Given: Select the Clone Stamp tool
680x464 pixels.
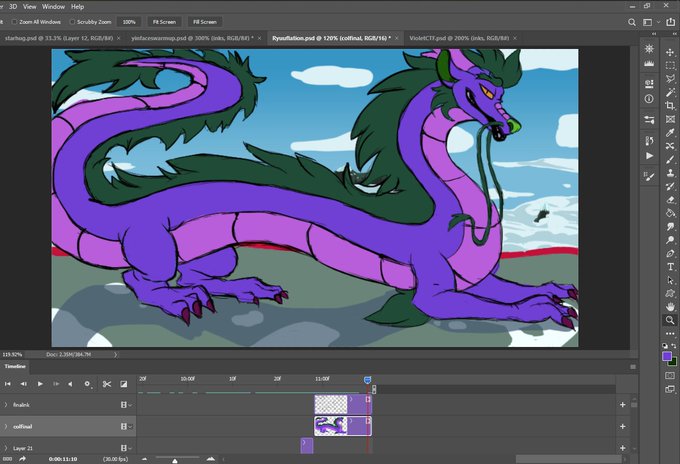Looking at the screenshot, I should point(670,173).
